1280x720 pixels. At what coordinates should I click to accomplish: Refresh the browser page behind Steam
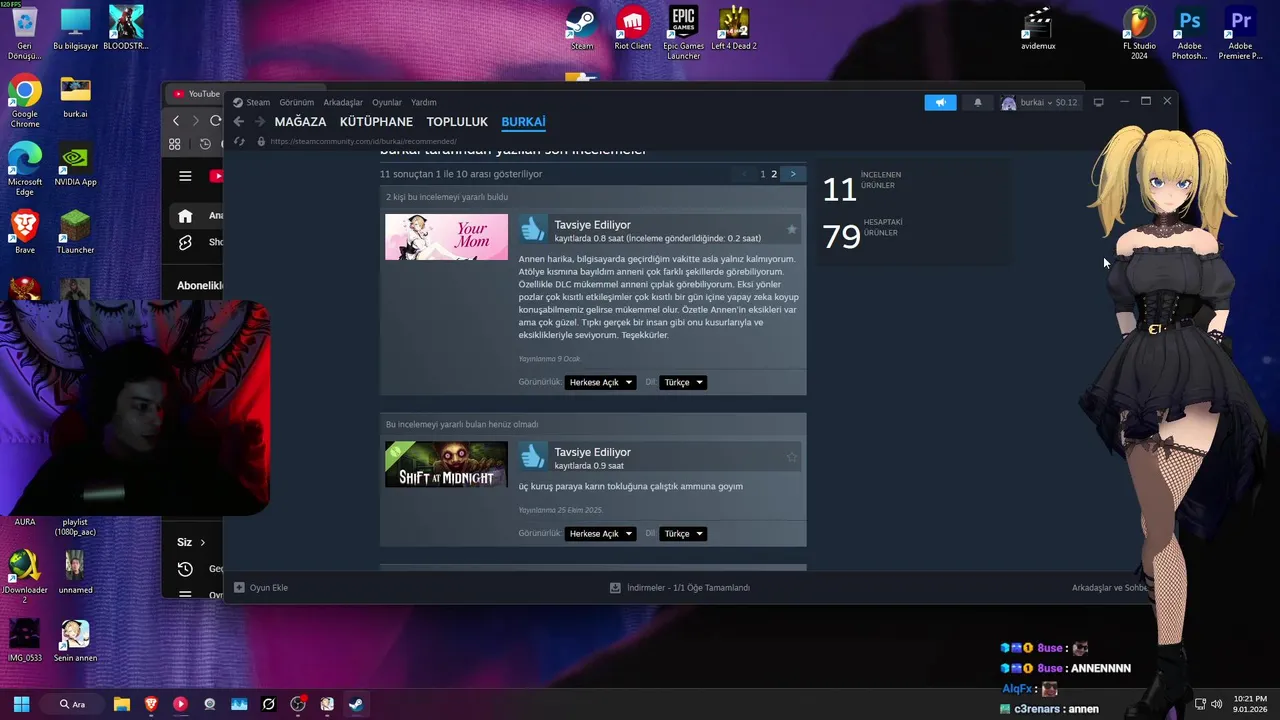215,121
